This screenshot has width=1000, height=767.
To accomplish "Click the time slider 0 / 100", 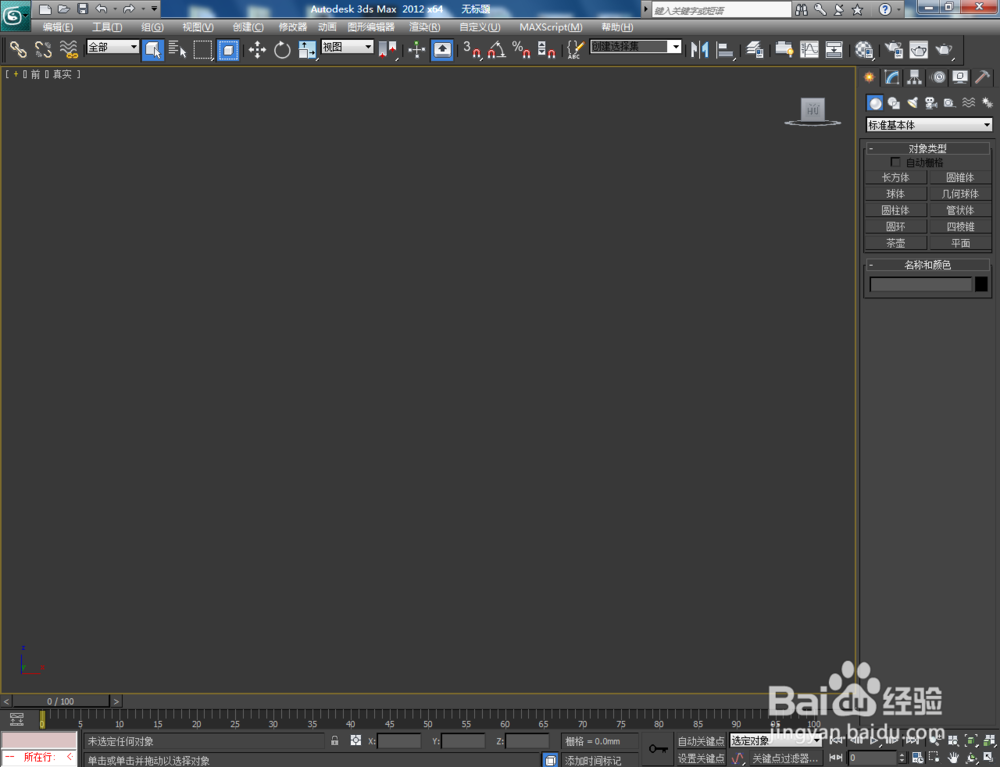I will (61, 701).
